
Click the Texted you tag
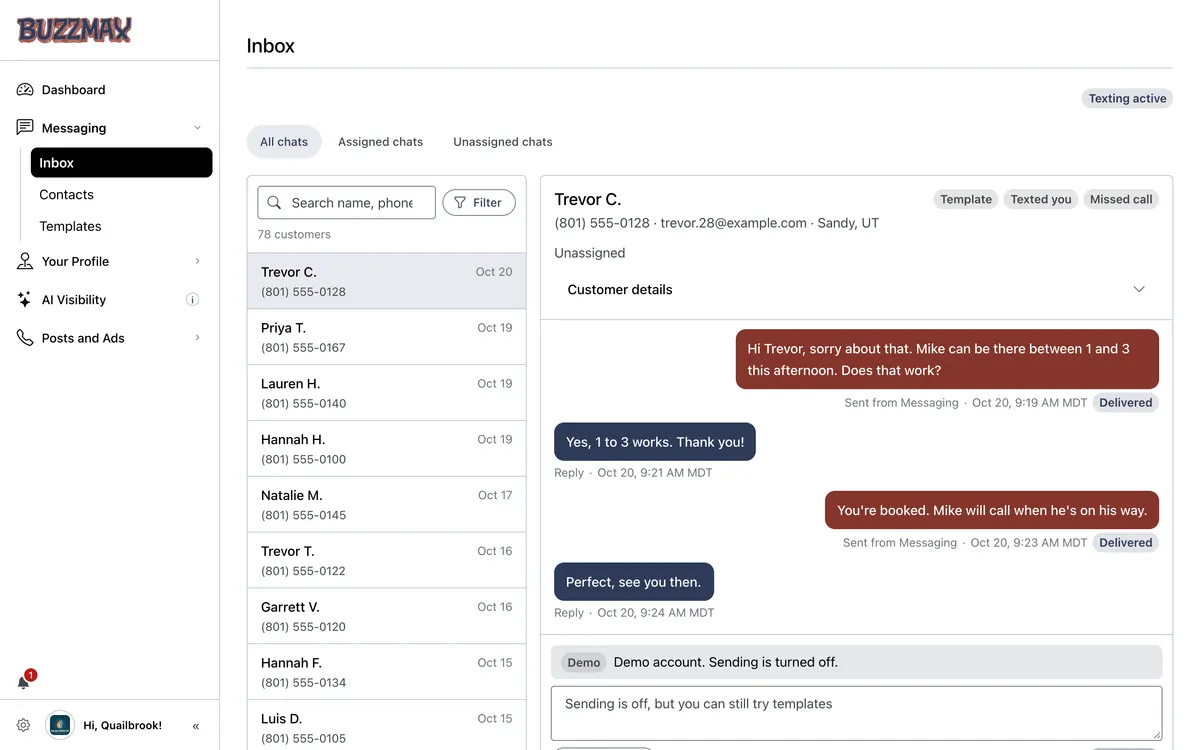pos(1041,200)
